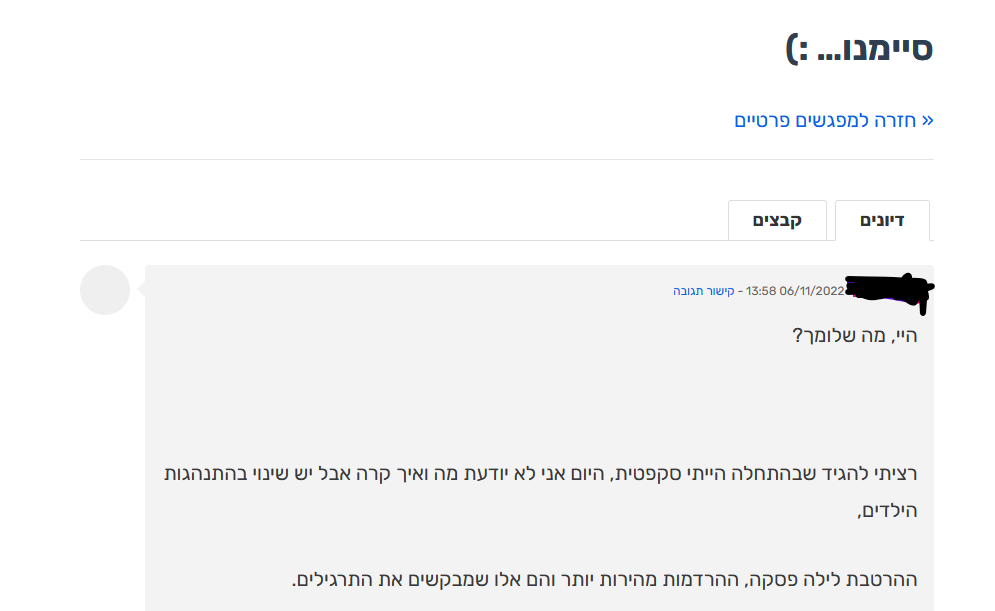The width and height of the screenshot is (995, 611).
Task: Click the 06/11/2022 comment date
Action: pyautogui.click(x=812, y=291)
